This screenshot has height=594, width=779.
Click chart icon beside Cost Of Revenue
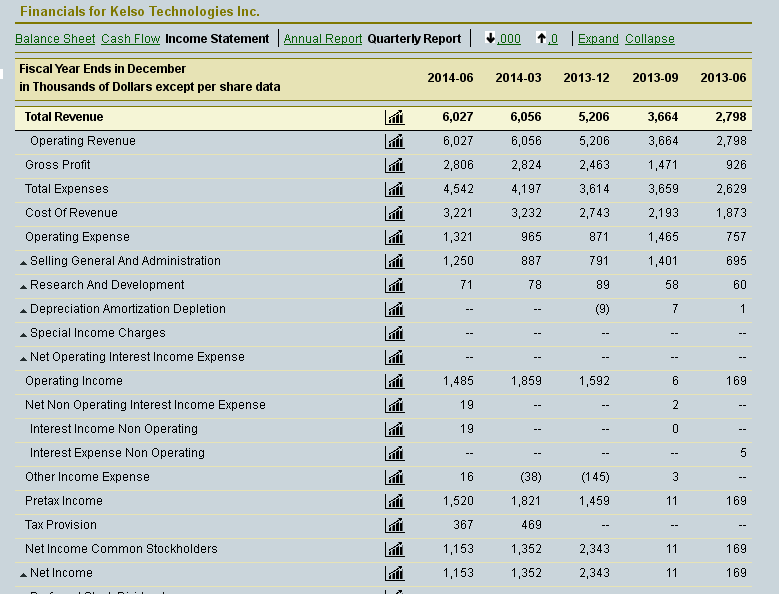395,213
